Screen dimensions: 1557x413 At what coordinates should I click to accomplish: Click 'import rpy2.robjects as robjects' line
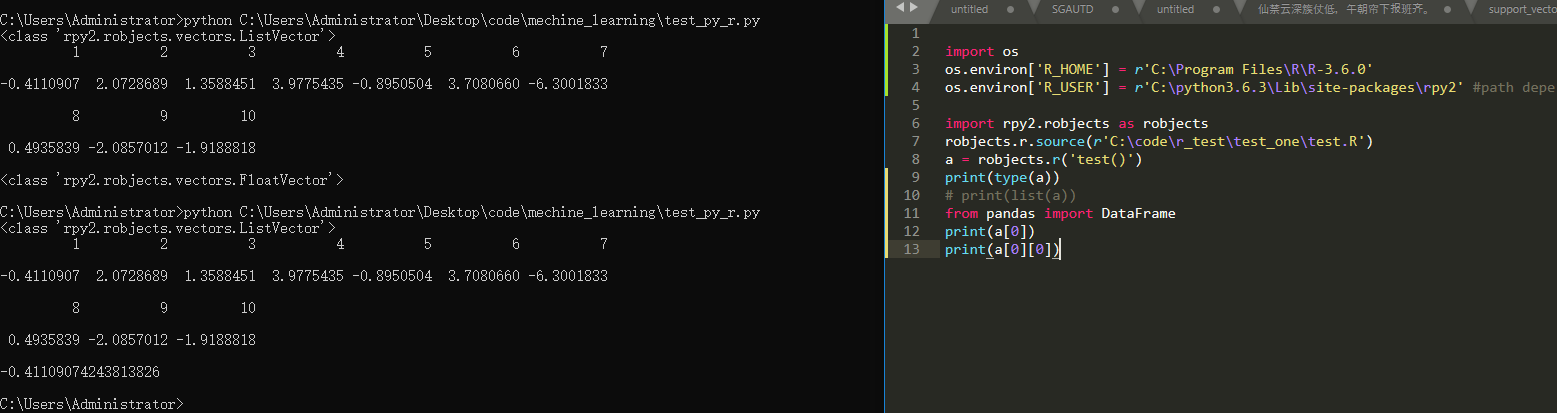coord(1076,123)
